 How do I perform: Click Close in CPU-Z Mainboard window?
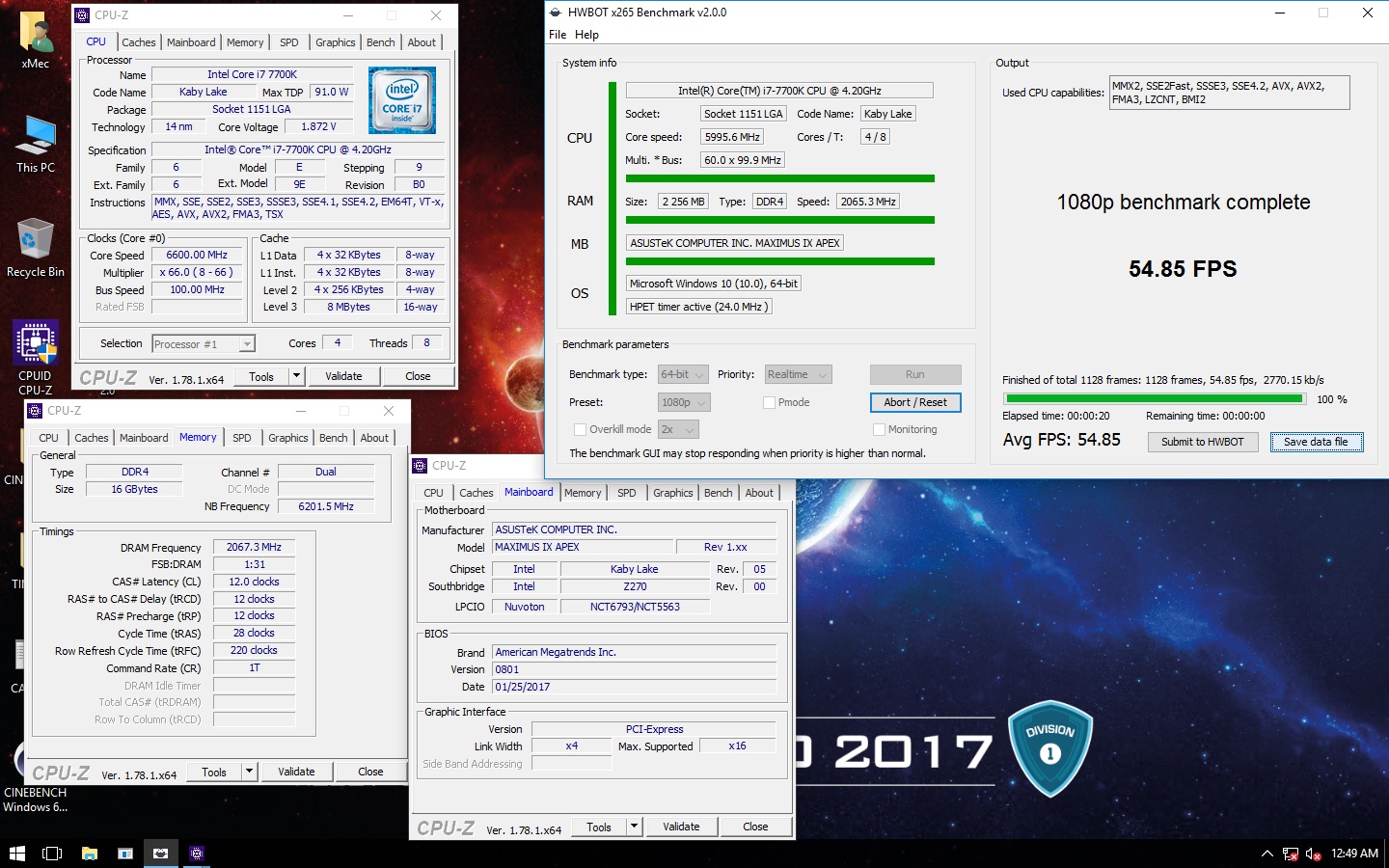click(755, 827)
